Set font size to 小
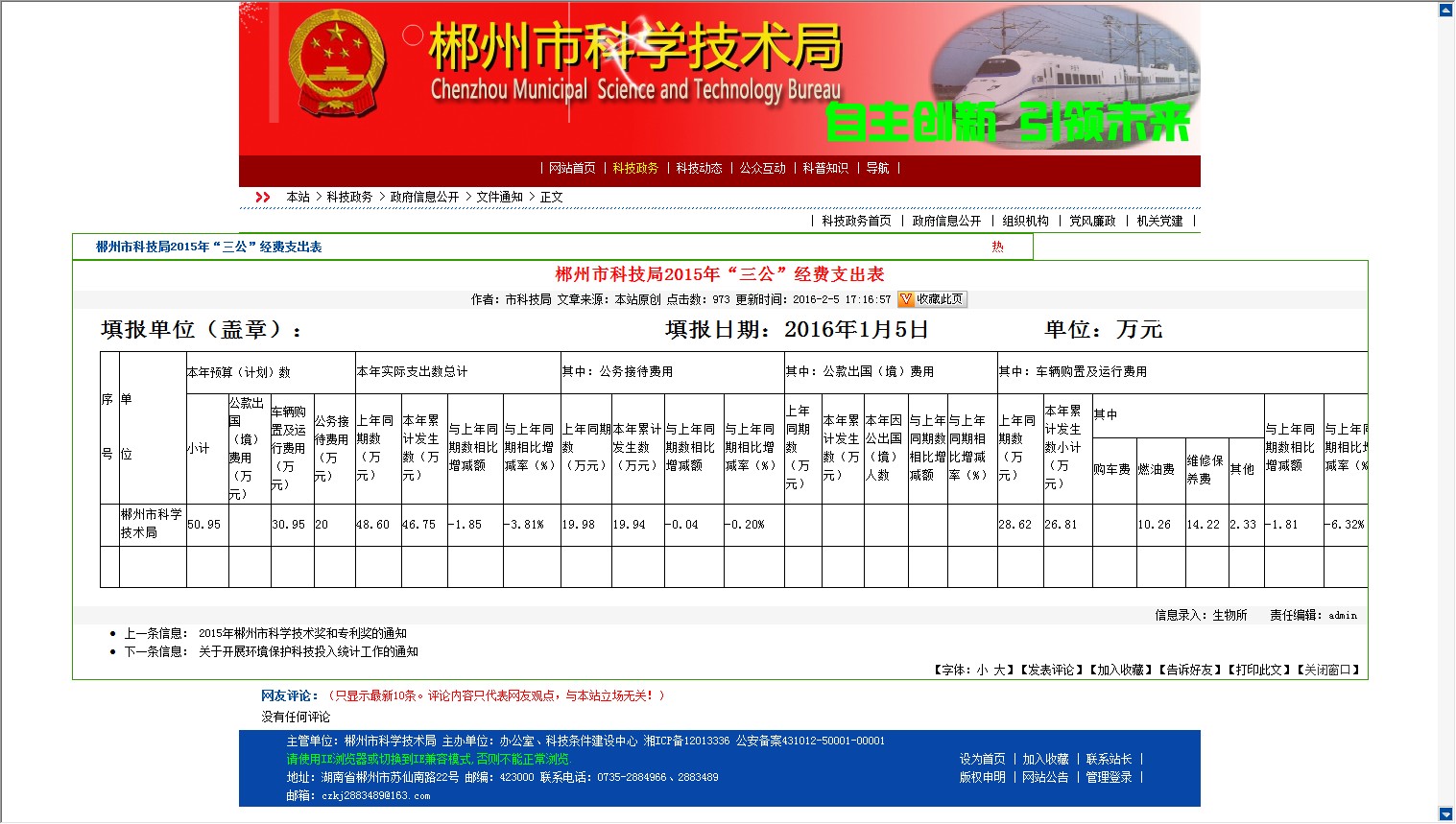The image size is (1456, 824). coord(982,670)
